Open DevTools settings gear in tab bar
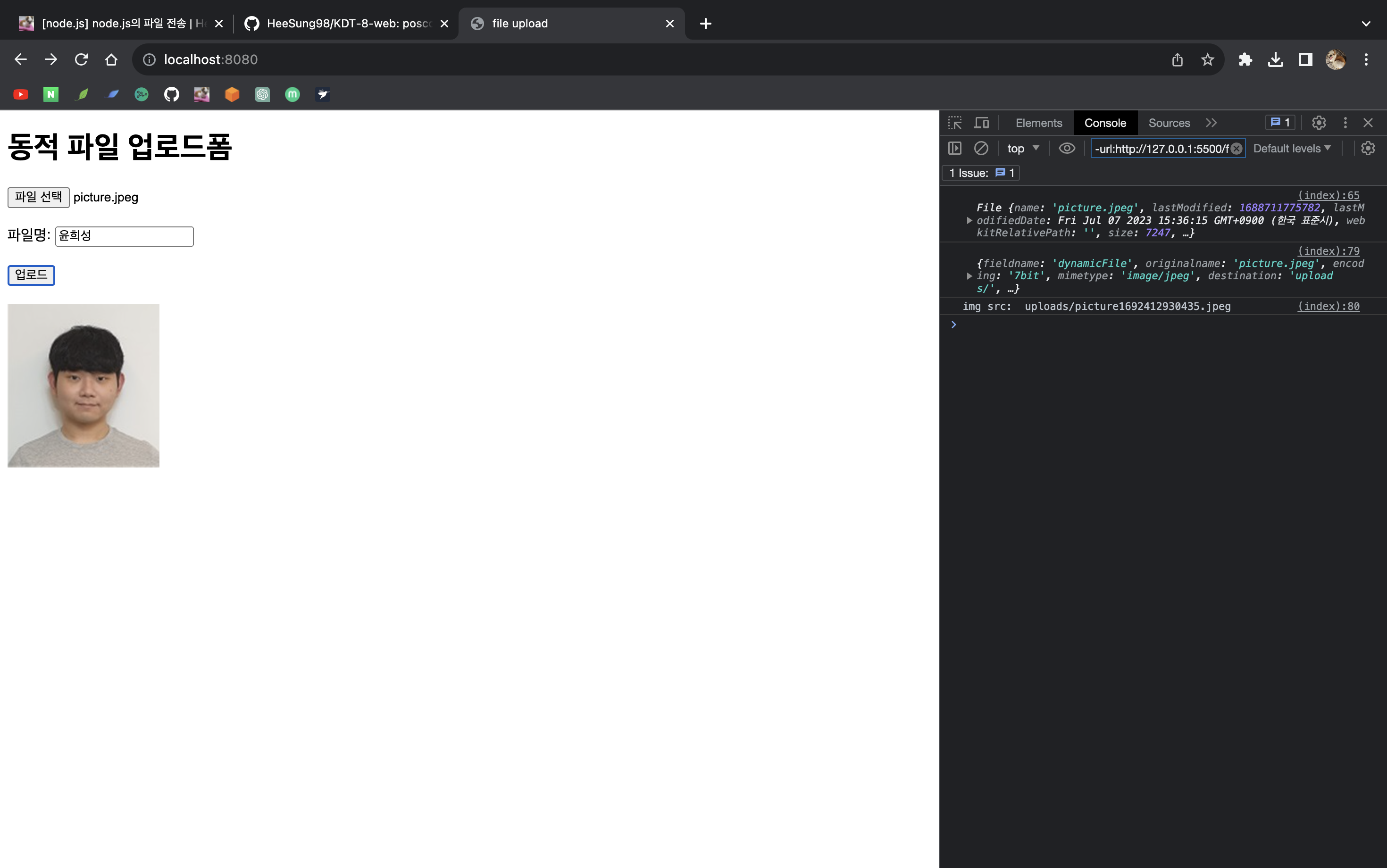 point(1319,123)
